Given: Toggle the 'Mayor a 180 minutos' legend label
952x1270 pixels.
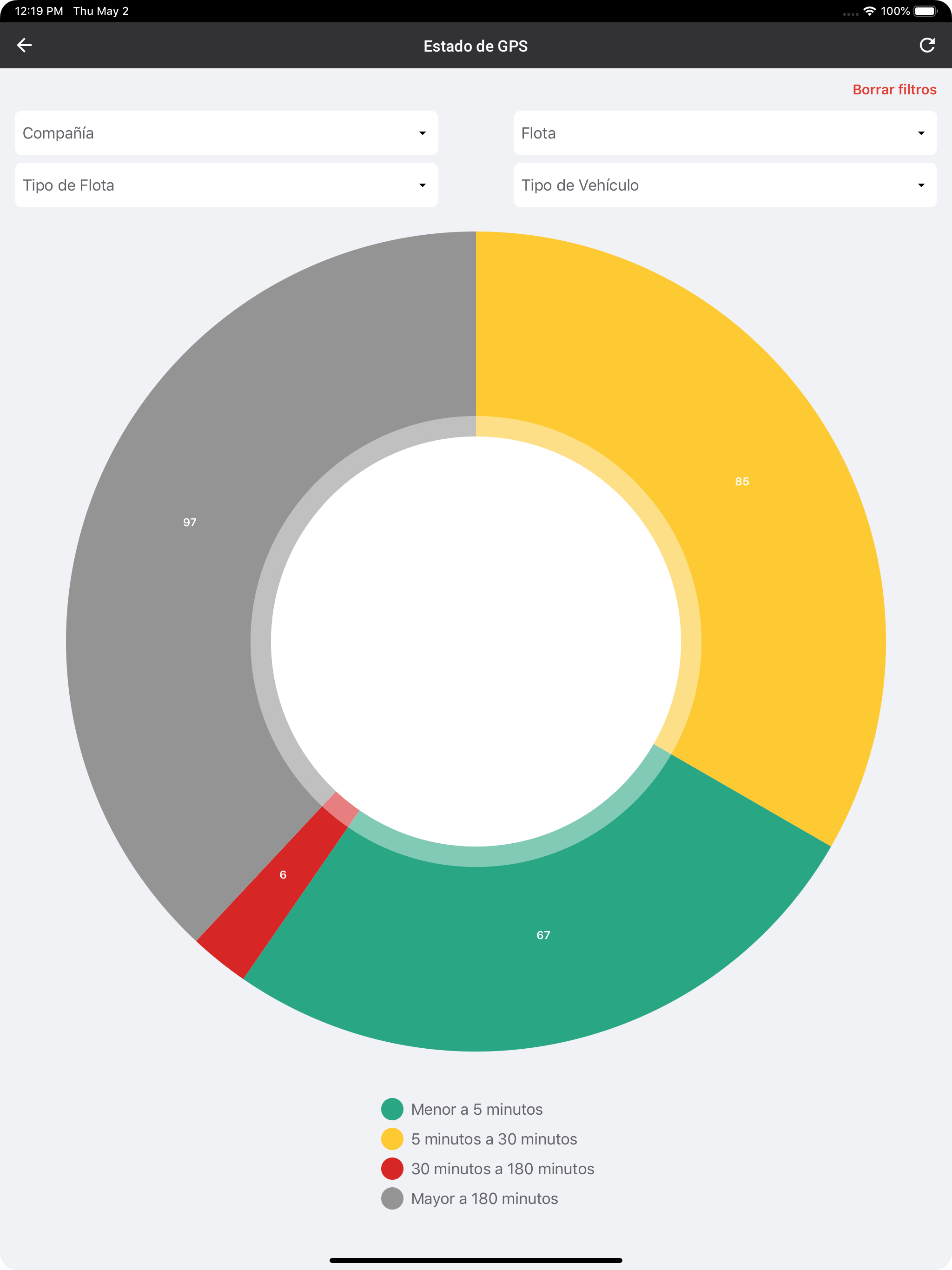Looking at the screenshot, I should (x=484, y=1198).
